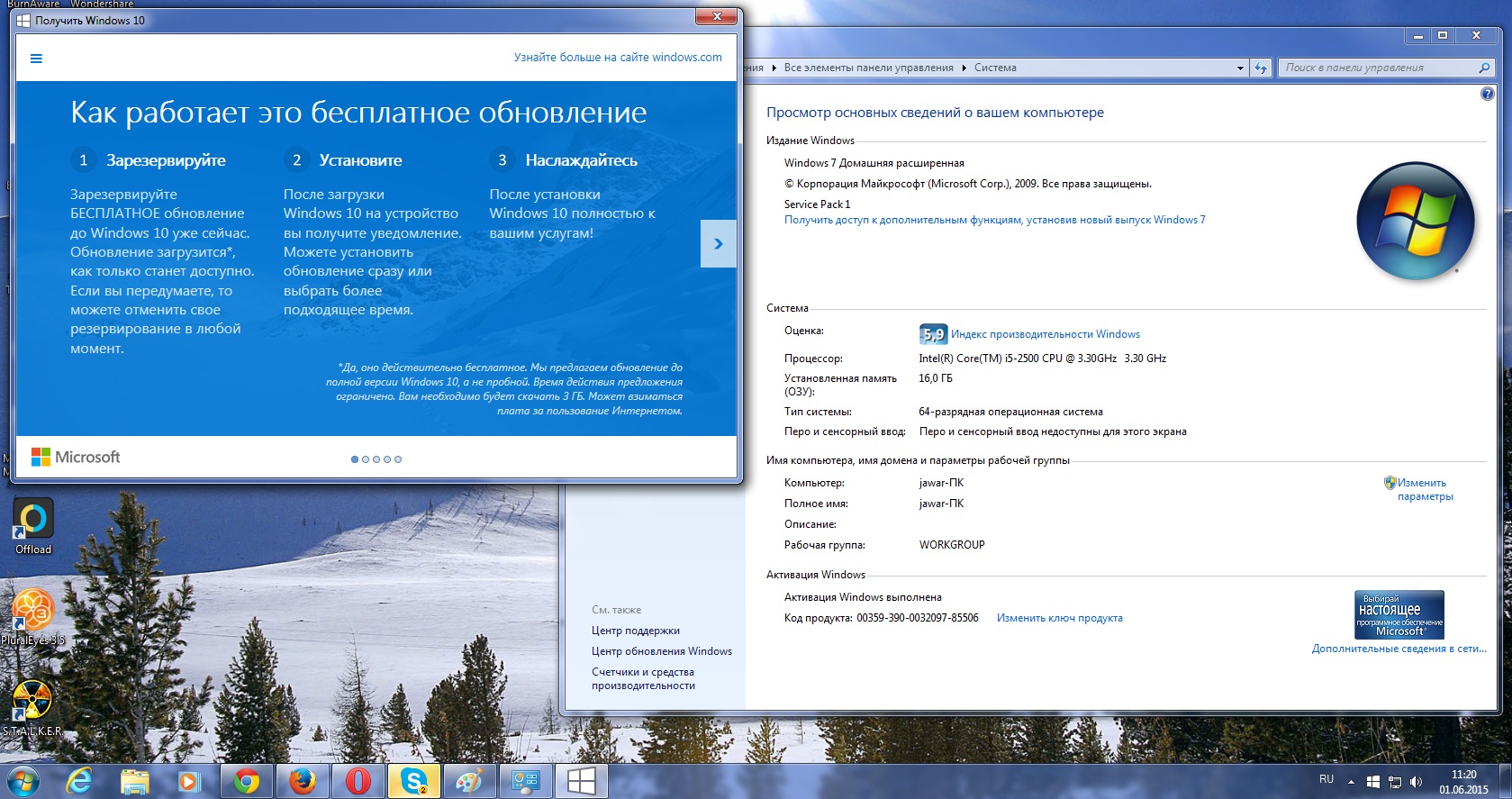This screenshot has width=1512, height=799.
Task: Open network status icon in system tray
Action: [x=1394, y=782]
